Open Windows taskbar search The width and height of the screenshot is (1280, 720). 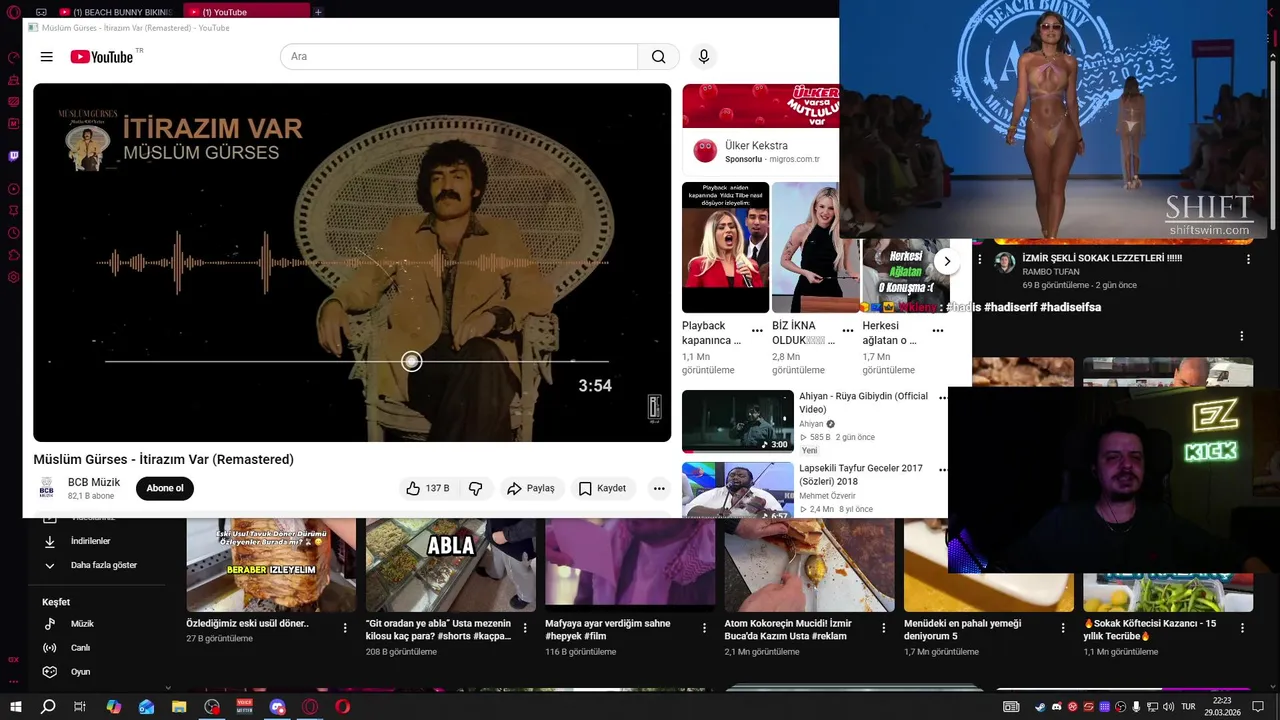[x=48, y=706]
